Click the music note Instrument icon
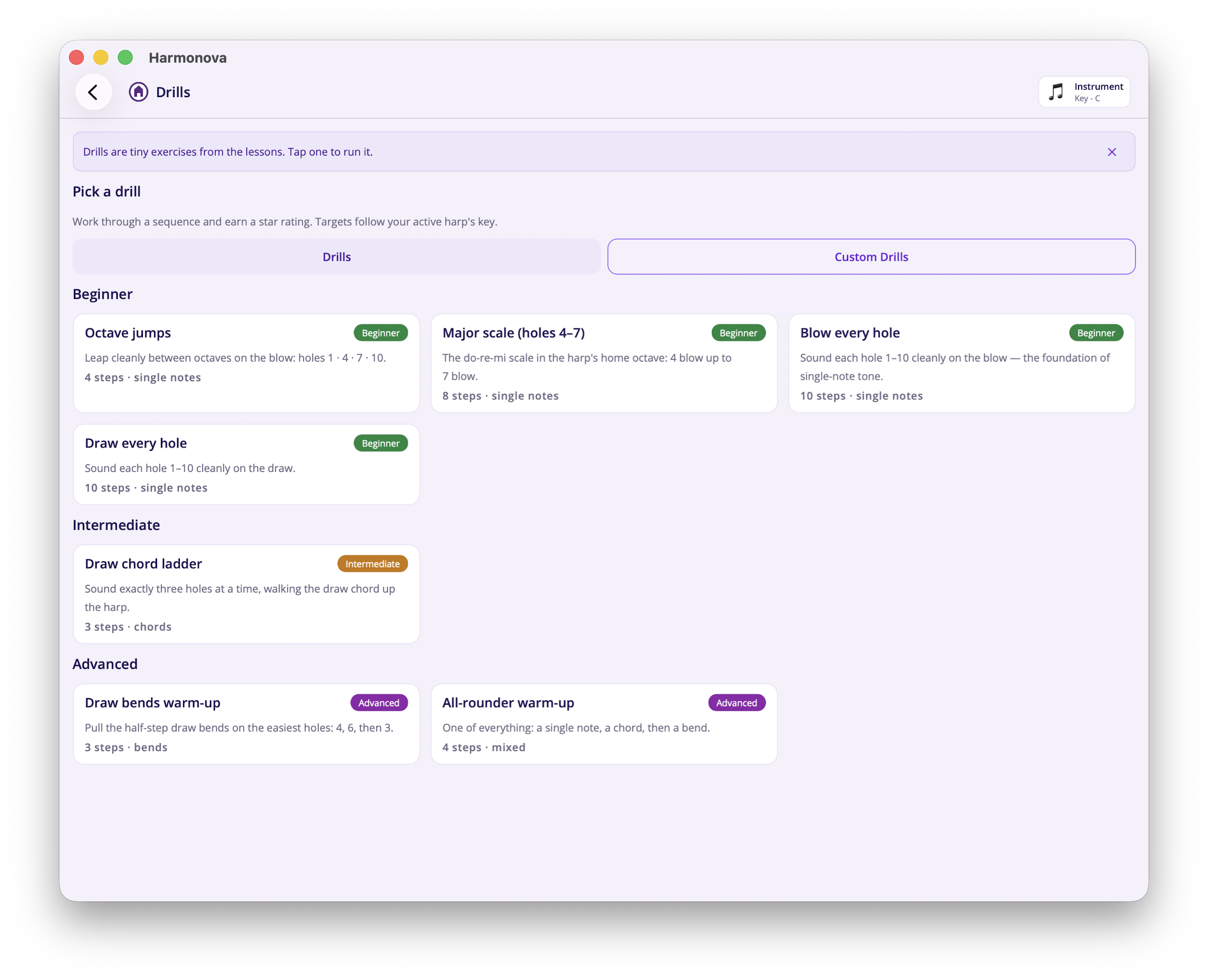Viewport: 1208px width, 980px height. [x=1056, y=92]
